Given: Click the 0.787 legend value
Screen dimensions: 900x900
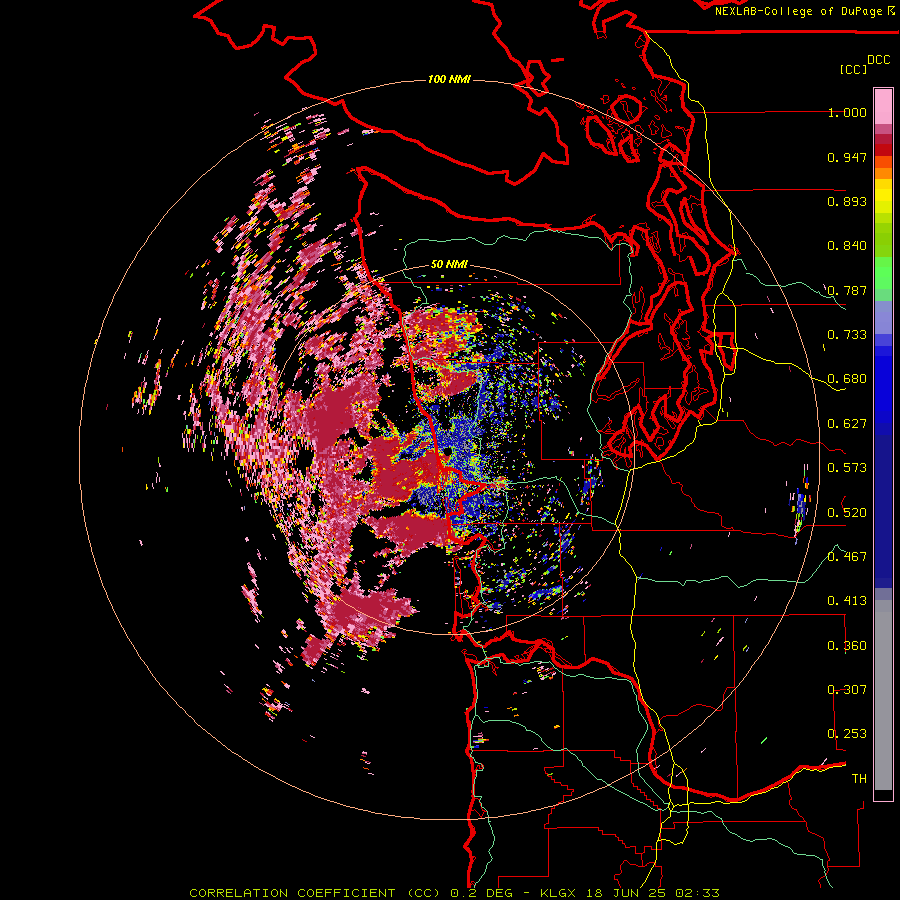Looking at the screenshot, I should click(847, 290).
